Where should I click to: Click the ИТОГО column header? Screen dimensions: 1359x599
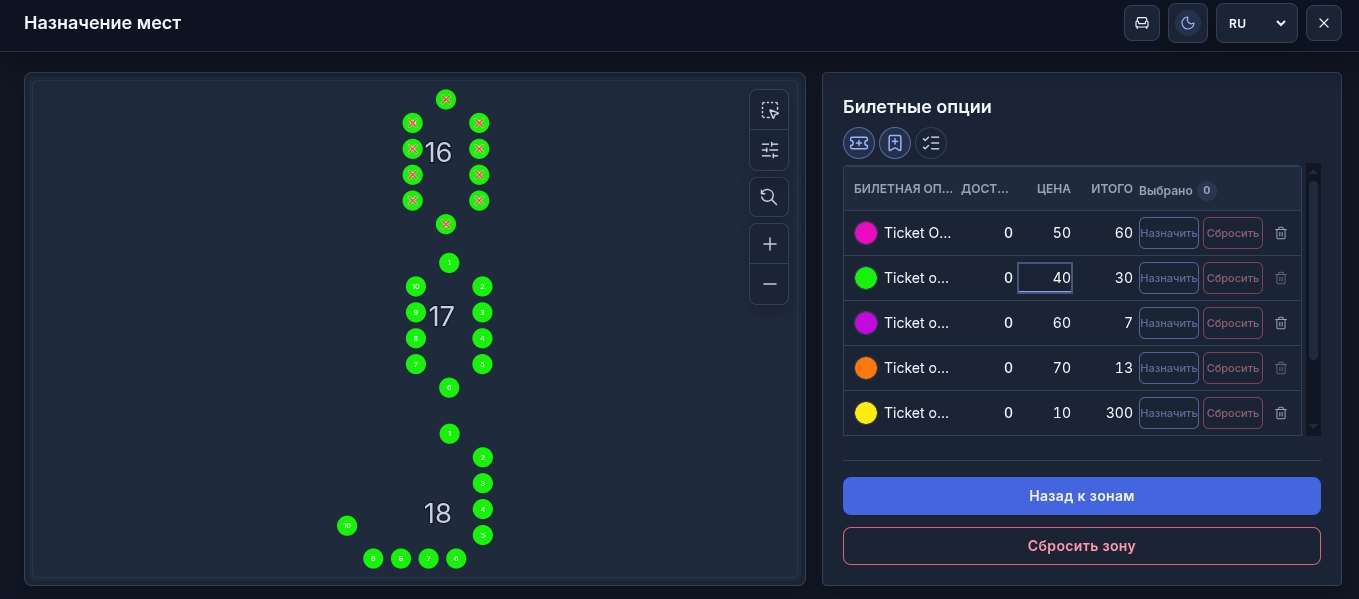1112,188
